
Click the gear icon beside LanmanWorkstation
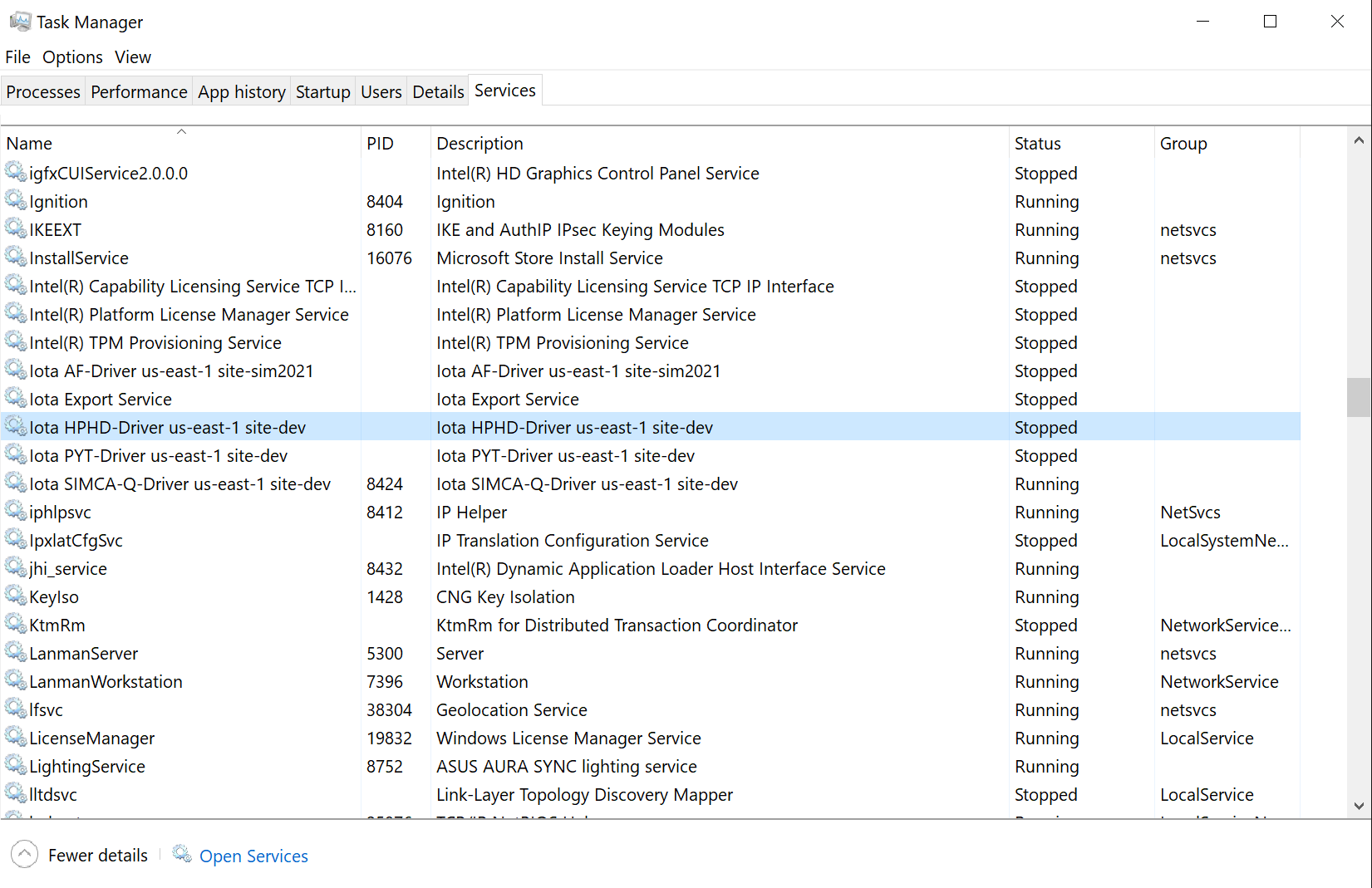coord(16,680)
